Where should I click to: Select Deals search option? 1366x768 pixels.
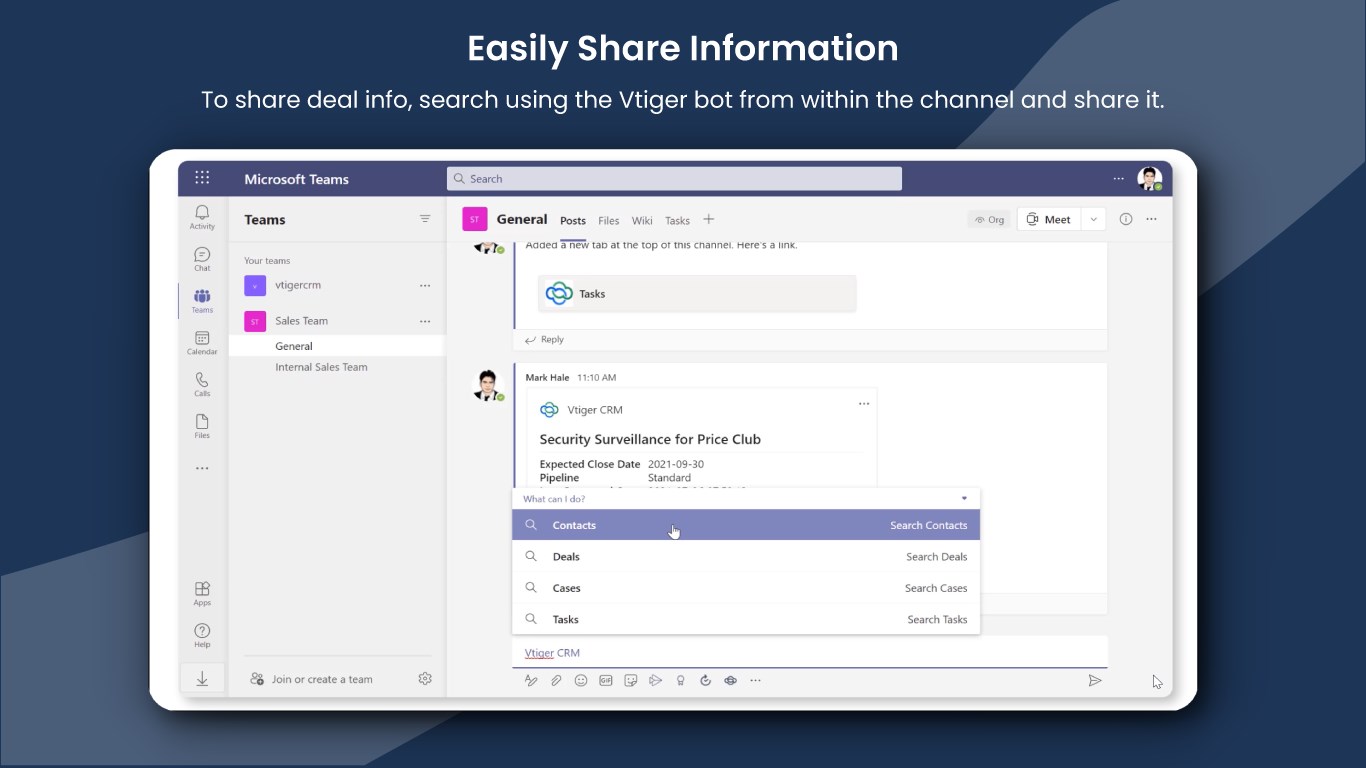(746, 556)
